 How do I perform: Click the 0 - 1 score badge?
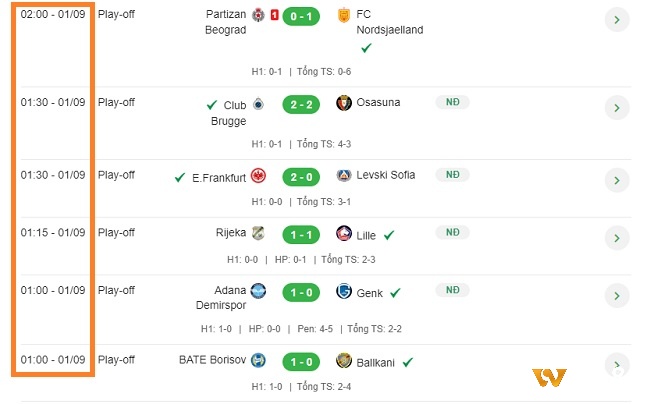pos(301,17)
